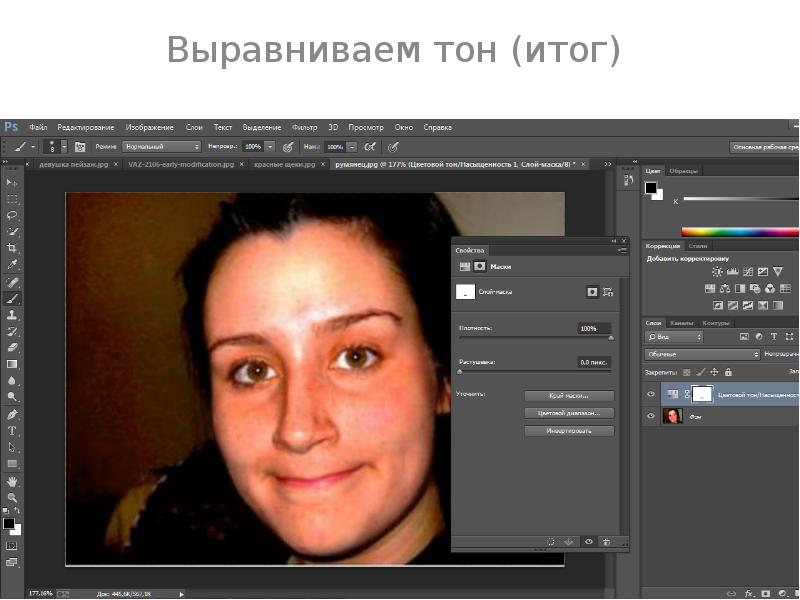Open the Фильтр menu
Screen dimensions: 800x600
tap(305, 127)
